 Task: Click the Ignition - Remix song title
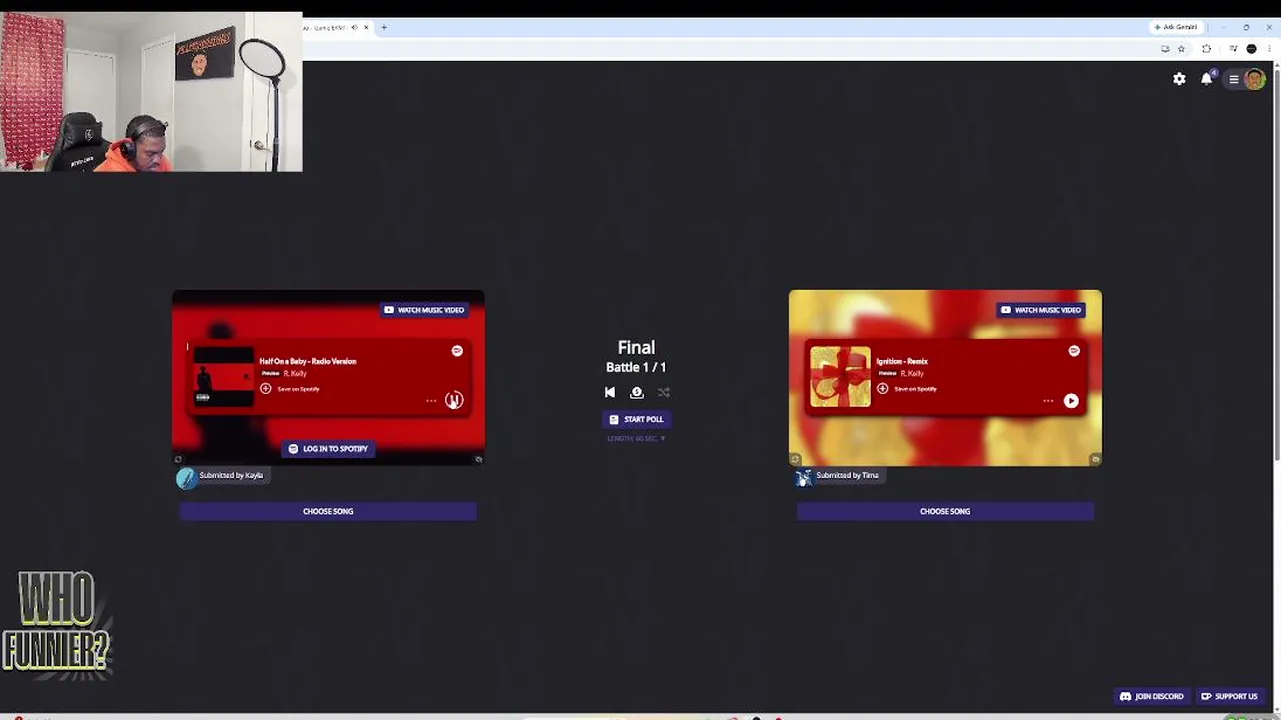tap(902, 361)
